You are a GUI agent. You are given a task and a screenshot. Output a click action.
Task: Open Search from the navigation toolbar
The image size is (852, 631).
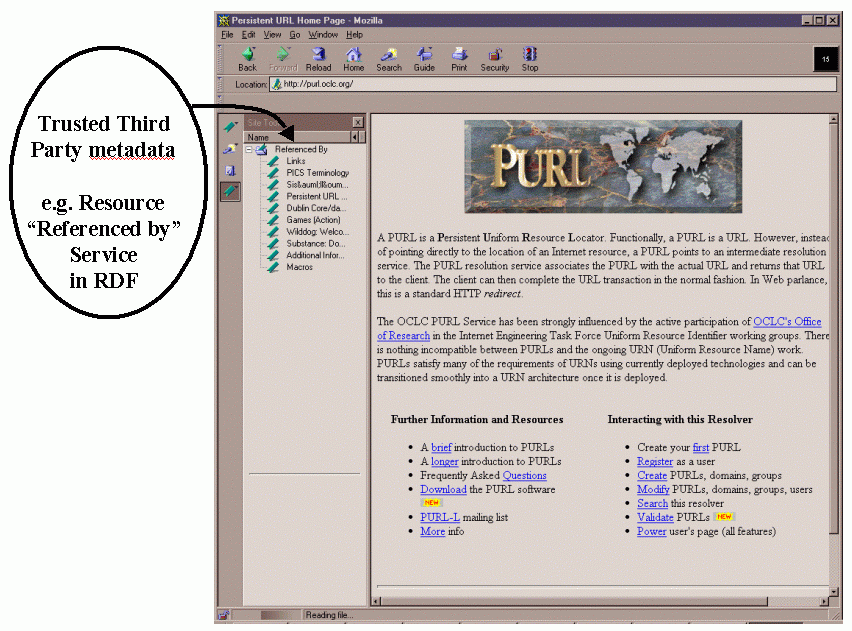point(388,58)
